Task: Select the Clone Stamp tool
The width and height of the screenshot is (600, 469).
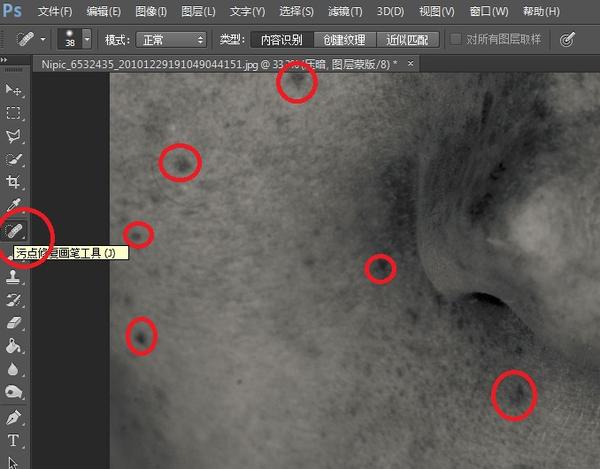Action: click(x=13, y=277)
